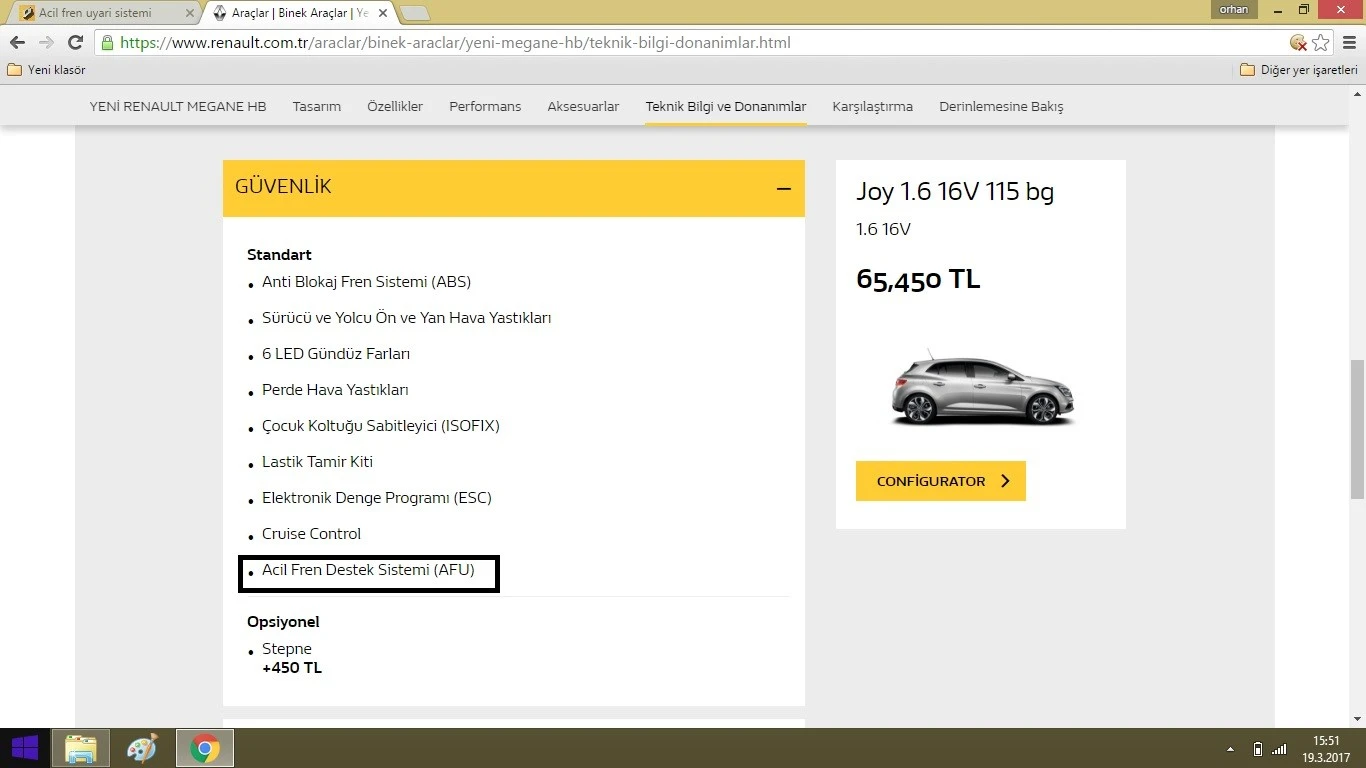Screen dimensions: 1366x768
Task: Click 'Perde Hava Yastıkları' item
Action: pos(335,390)
